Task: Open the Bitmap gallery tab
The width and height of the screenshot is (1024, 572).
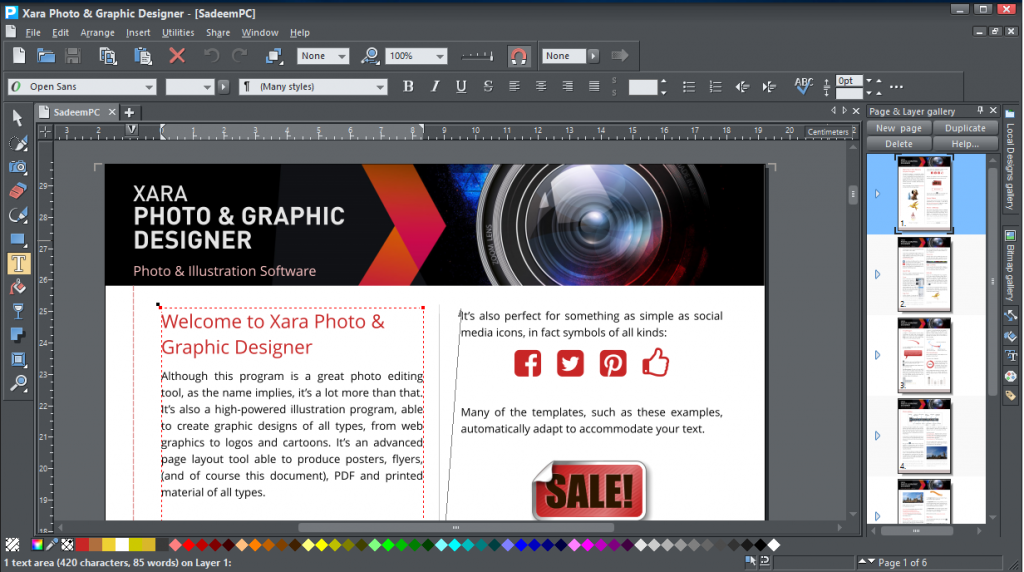Action: point(1010,264)
